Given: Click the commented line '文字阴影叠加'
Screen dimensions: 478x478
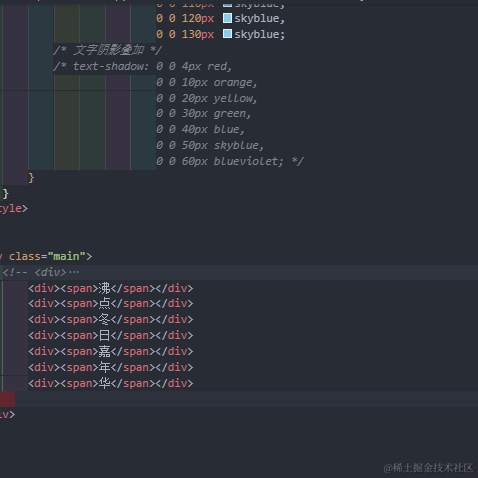Looking at the screenshot, I should [107, 50].
